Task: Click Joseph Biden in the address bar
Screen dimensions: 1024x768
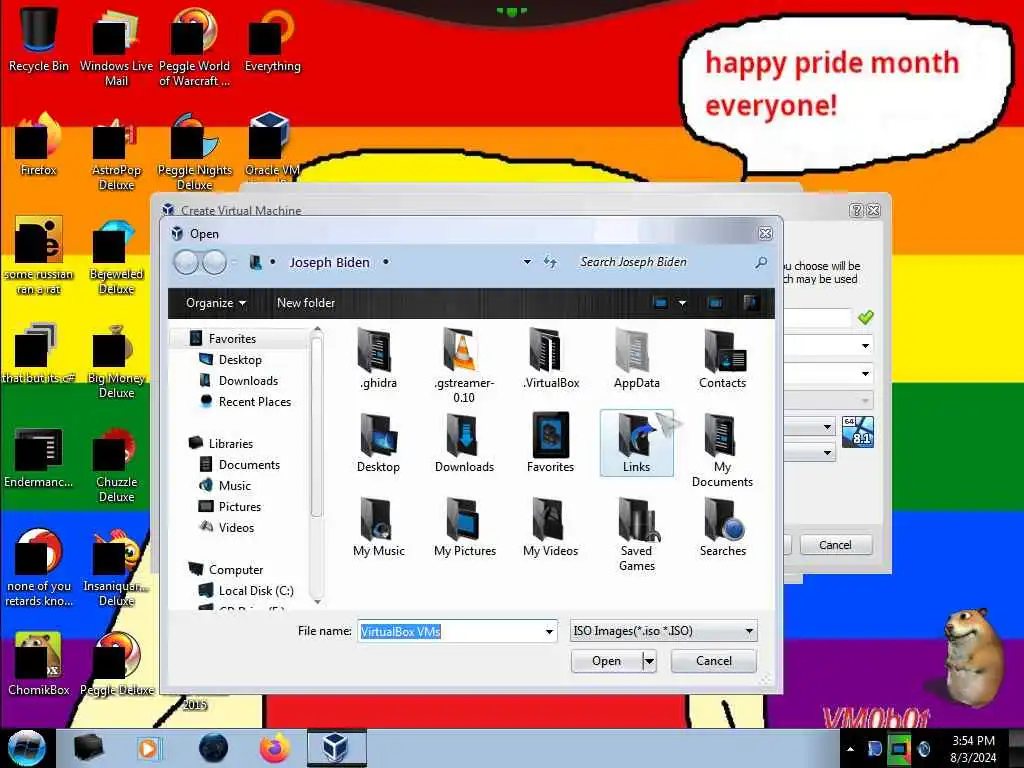Action: click(x=330, y=263)
